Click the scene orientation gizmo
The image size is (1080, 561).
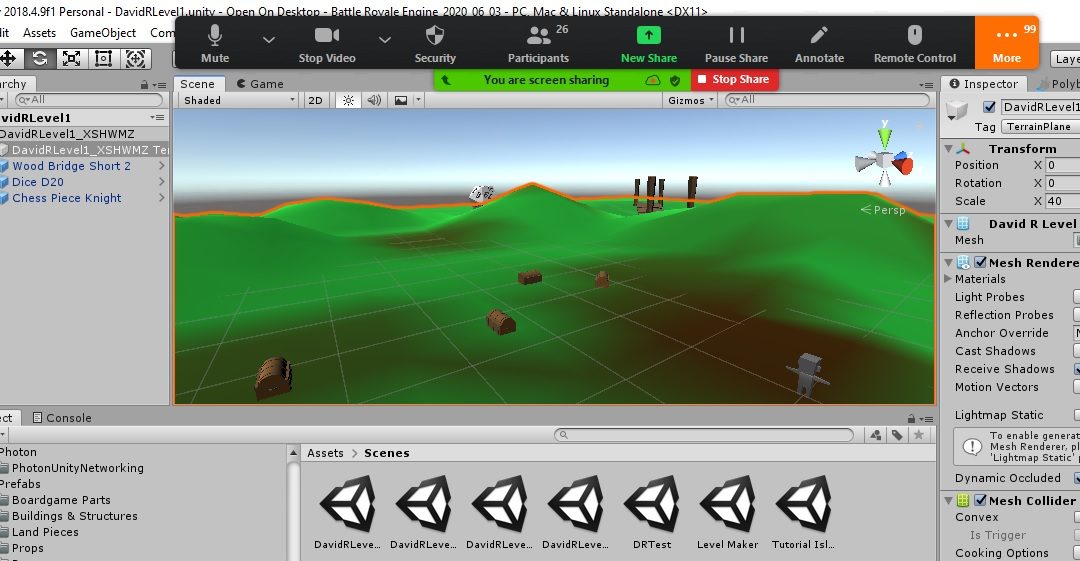click(x=884, y=161)
